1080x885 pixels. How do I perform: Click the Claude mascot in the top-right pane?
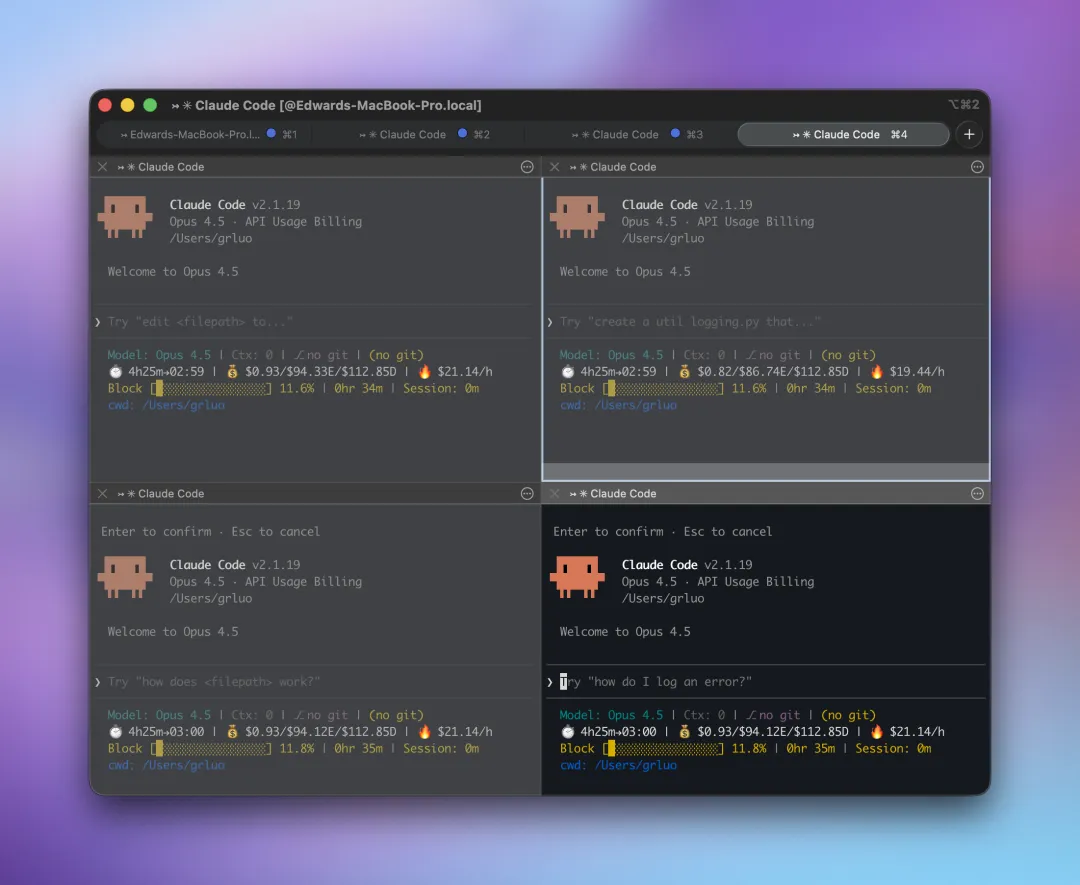[x=577, y=216]
